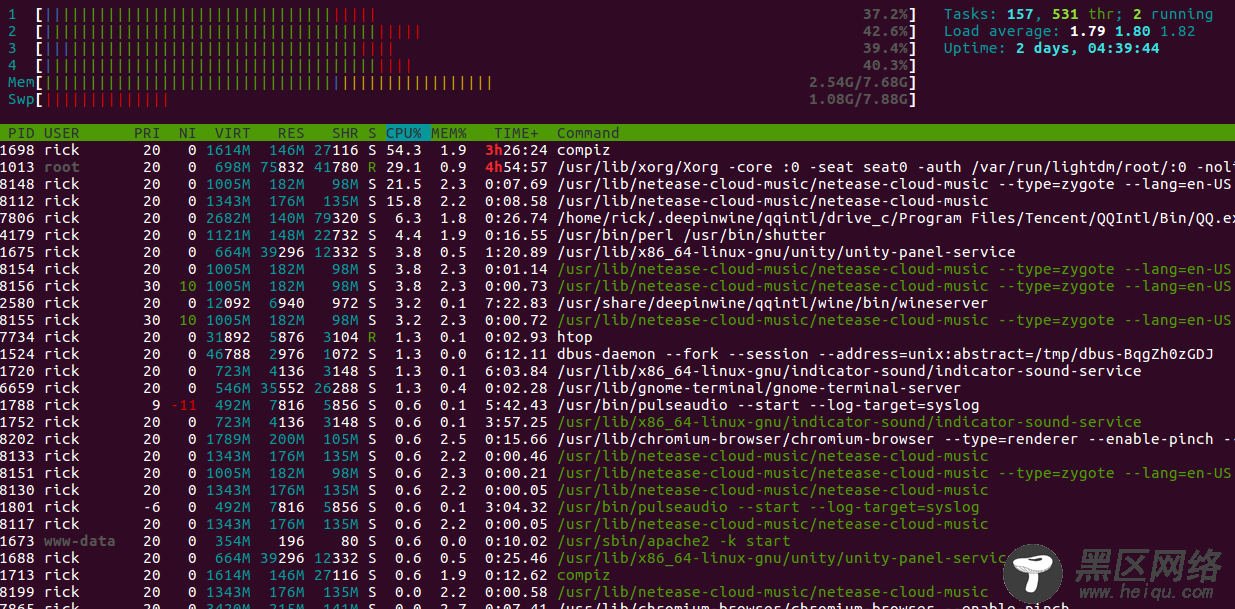1235x609 pixels.
Task: Select indicator-sound-service process PID 1720
Action: [x=617, y=371]
